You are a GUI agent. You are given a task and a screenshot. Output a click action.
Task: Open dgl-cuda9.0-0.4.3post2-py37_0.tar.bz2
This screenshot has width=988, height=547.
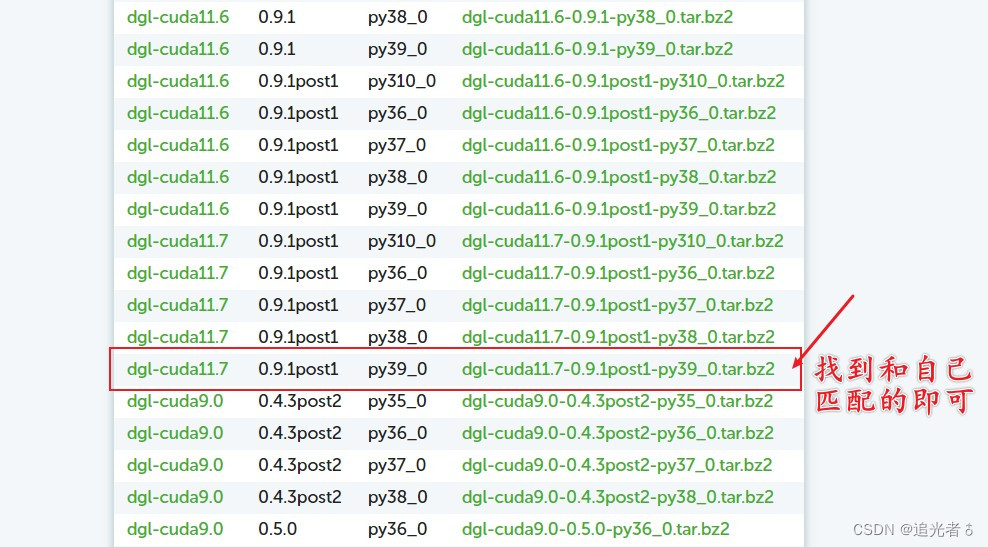pos(617,466)
